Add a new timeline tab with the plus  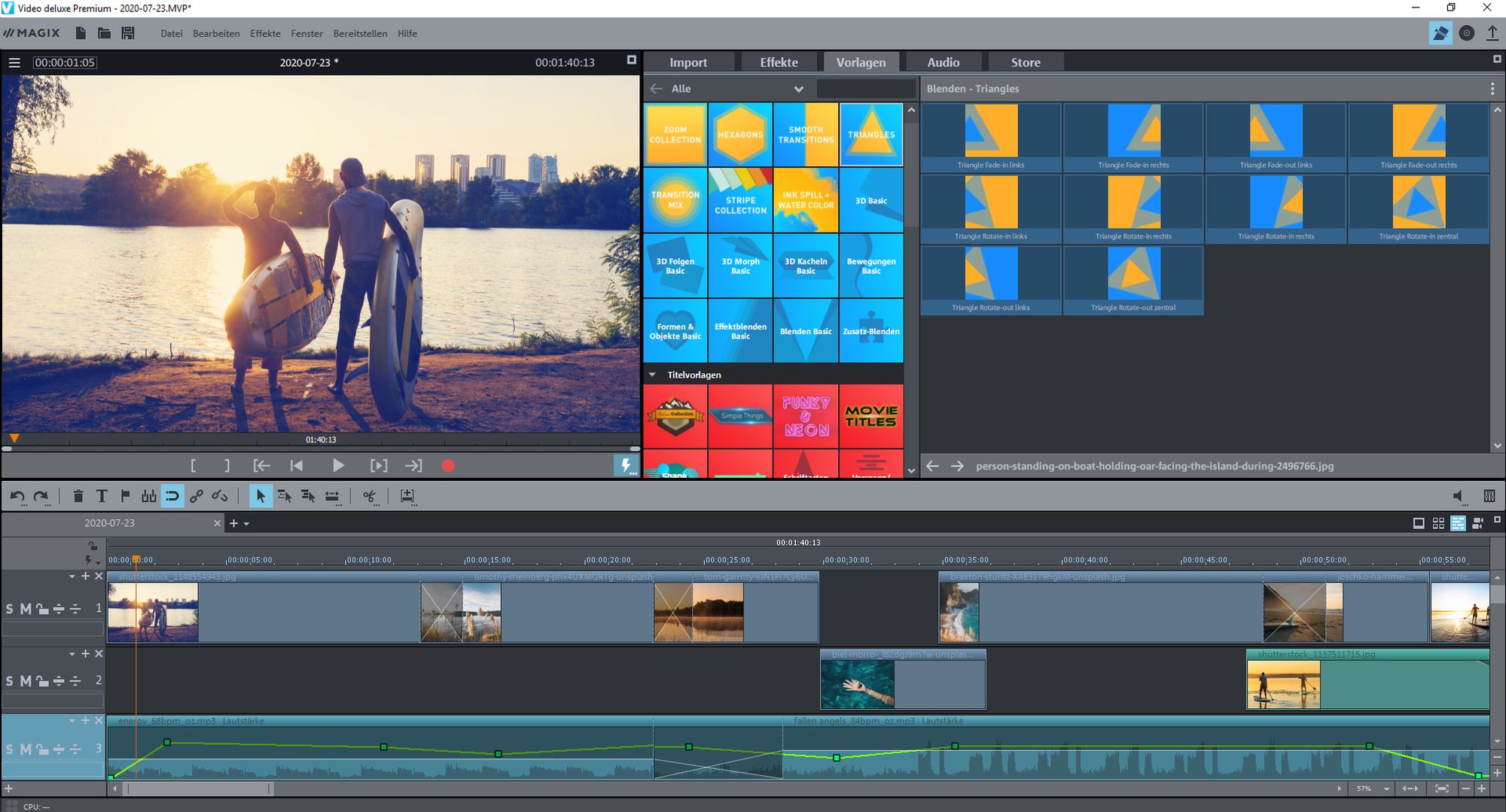pos(233,524)
